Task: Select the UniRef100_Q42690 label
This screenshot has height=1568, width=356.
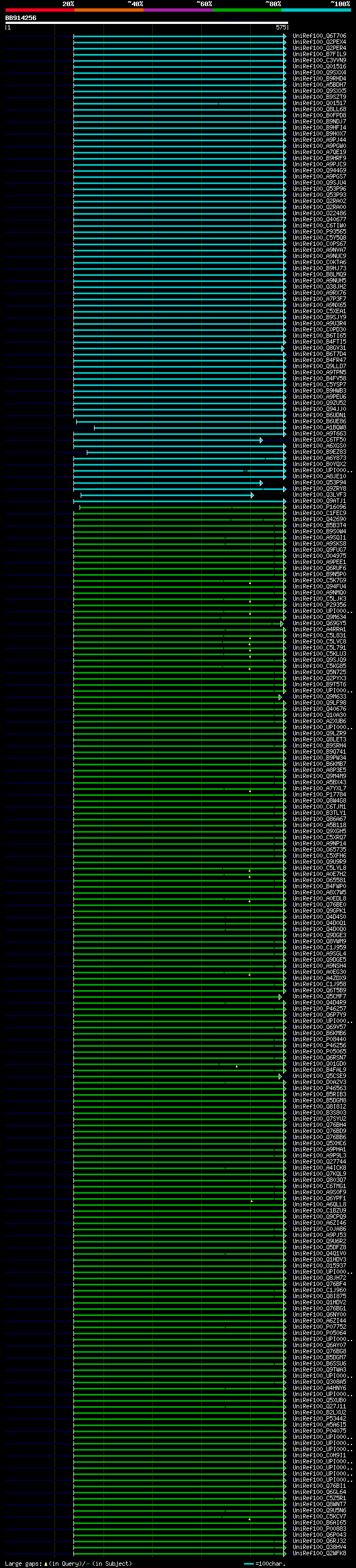Action: click(x=319, y=520)
